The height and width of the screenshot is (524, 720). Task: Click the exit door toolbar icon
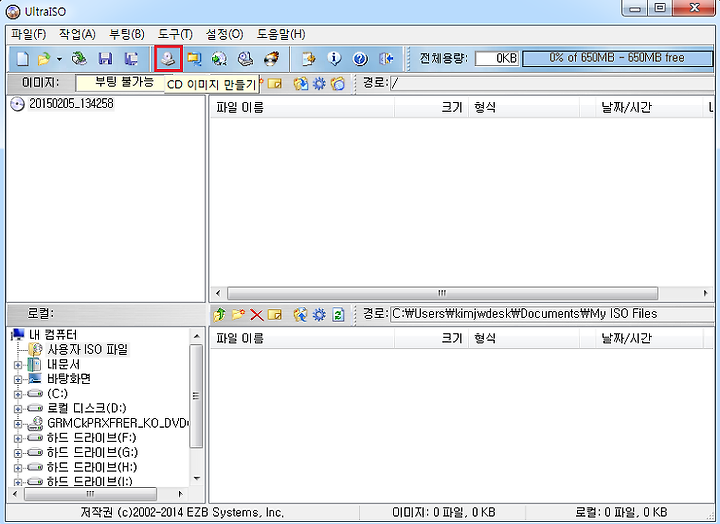[386, 58]
